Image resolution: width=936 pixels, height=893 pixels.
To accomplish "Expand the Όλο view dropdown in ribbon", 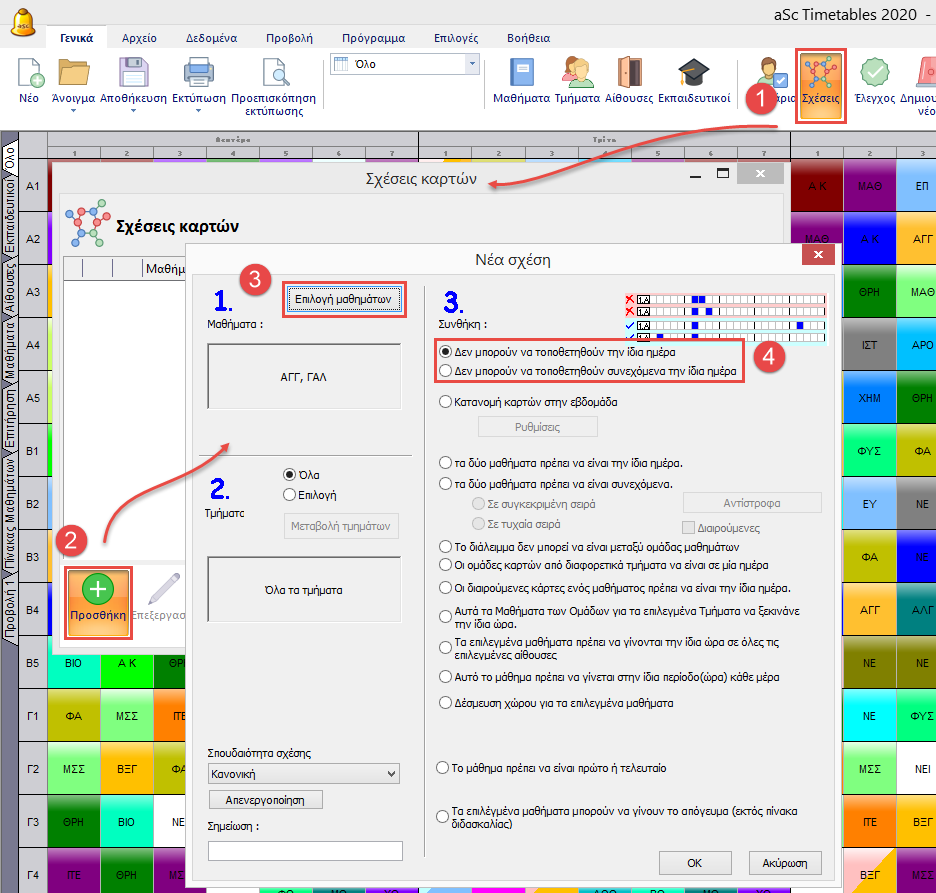I will click(x=472, y=64).
